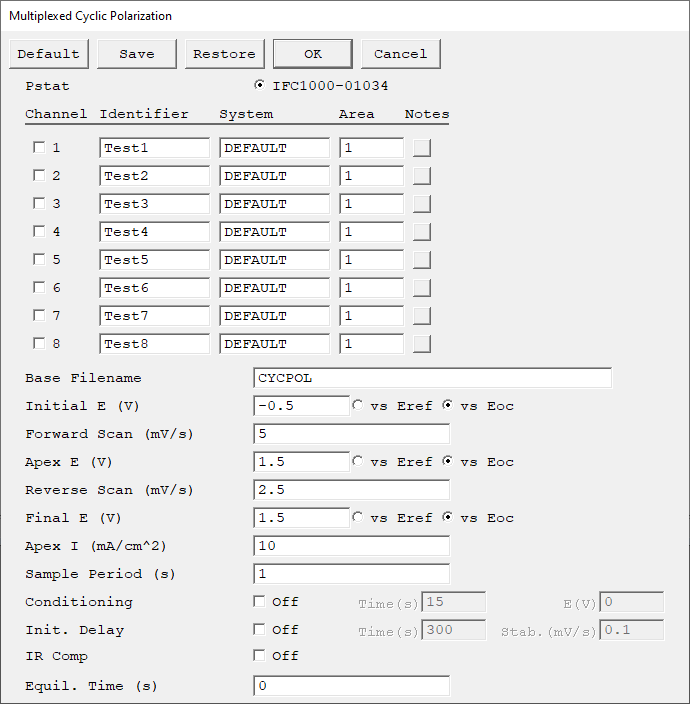Toggle the Conditioning checkbox
Screen dimensions: 690x704
(x=259, y=601)
